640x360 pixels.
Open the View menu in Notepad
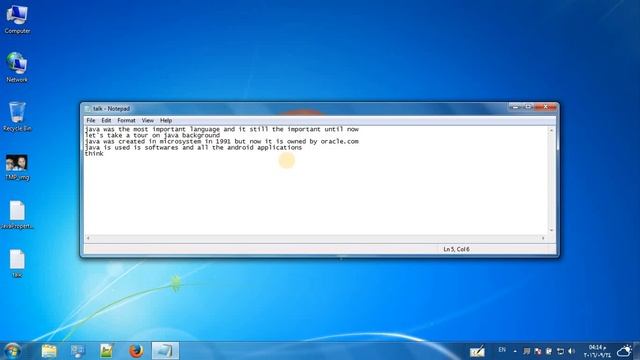(147, 120)
